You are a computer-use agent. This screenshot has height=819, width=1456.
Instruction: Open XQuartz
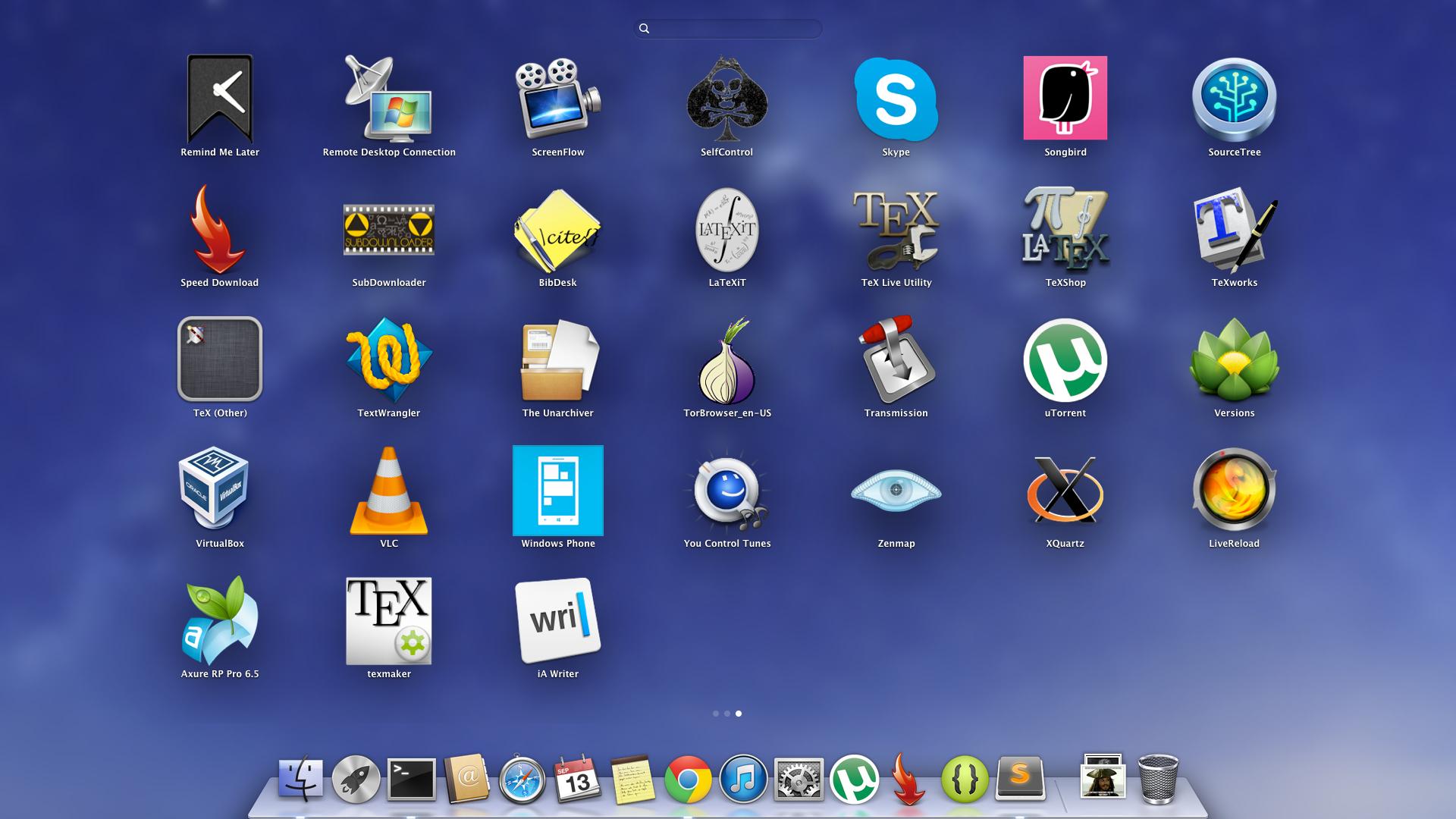coord(1065,490)
